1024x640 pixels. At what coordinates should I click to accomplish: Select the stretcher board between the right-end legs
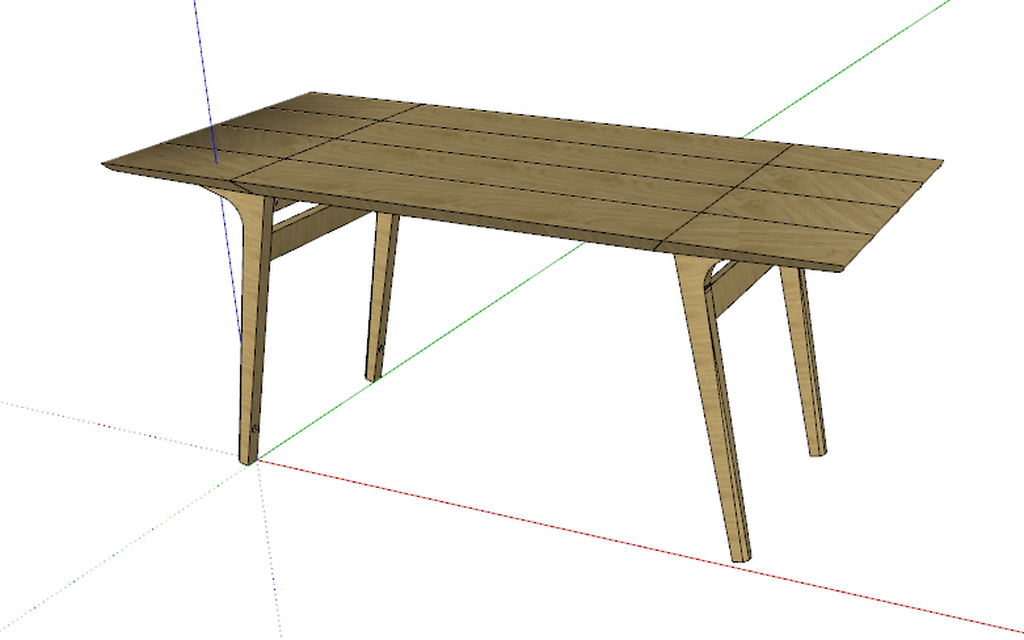[741, 287]
